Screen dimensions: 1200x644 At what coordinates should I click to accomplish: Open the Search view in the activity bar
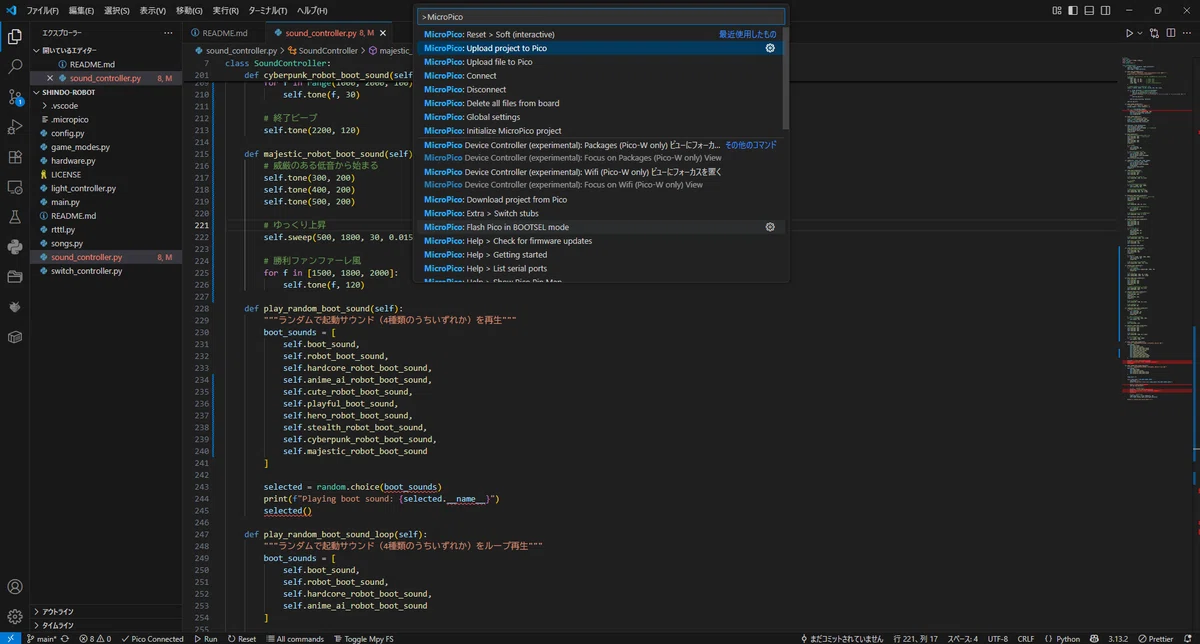coord(15,67)
